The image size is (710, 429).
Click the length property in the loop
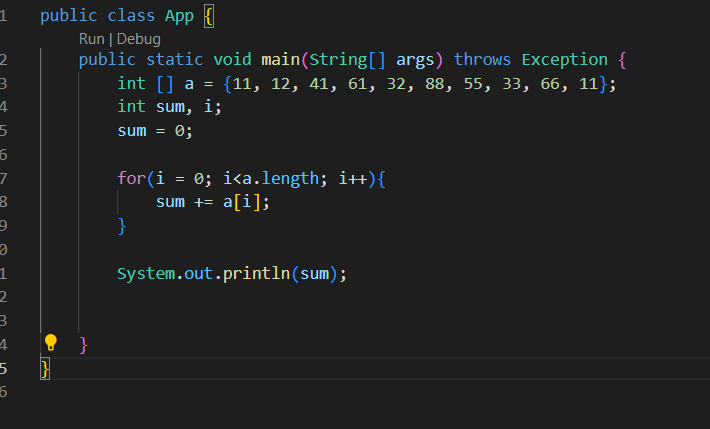point(290,178)
